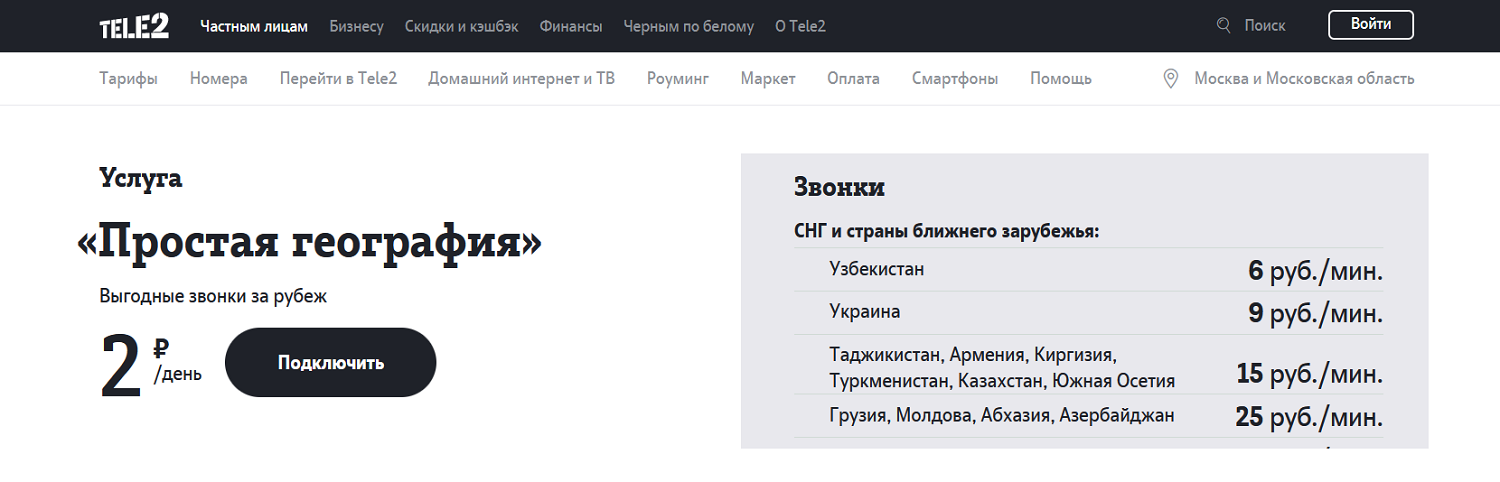
Task: Click the 6 руб./мин. rate
Action: (x=1316, y=271)
